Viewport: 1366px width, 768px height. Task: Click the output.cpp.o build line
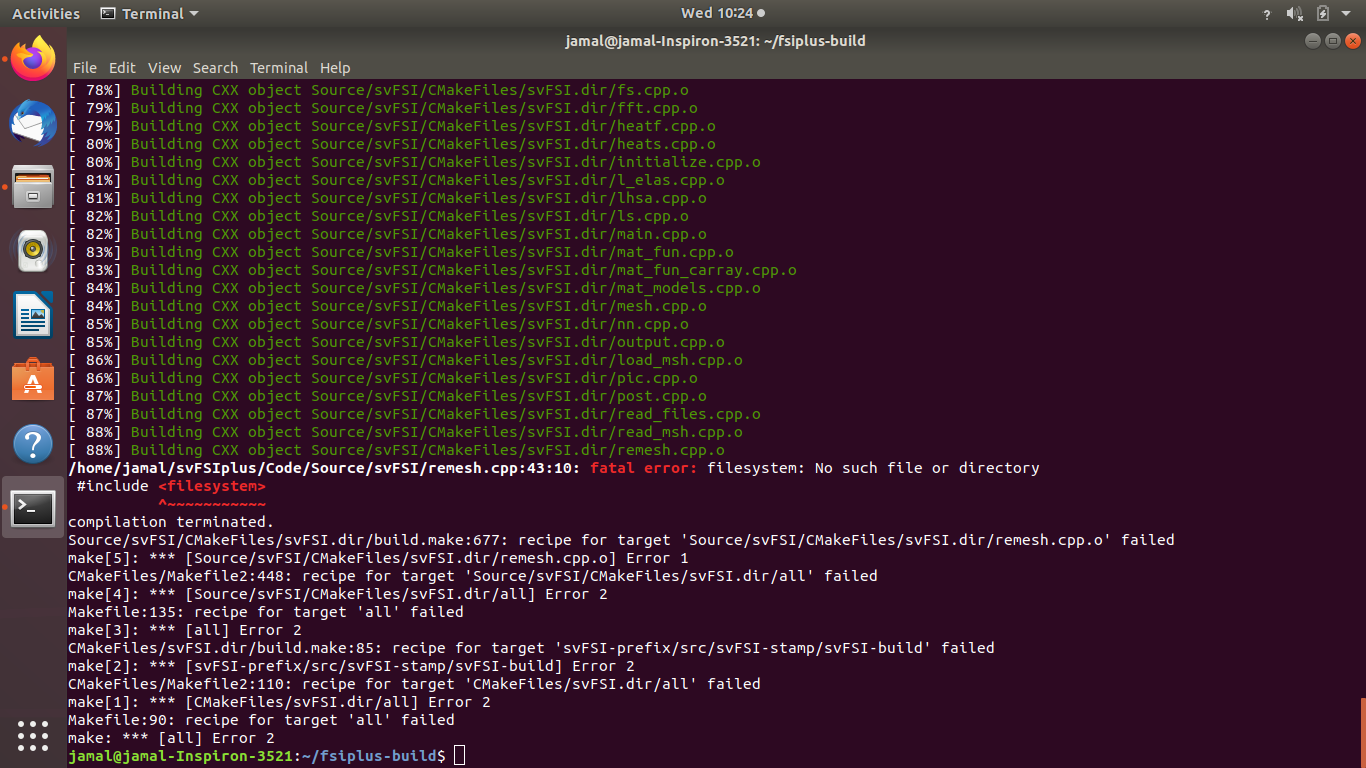[396, 342]
